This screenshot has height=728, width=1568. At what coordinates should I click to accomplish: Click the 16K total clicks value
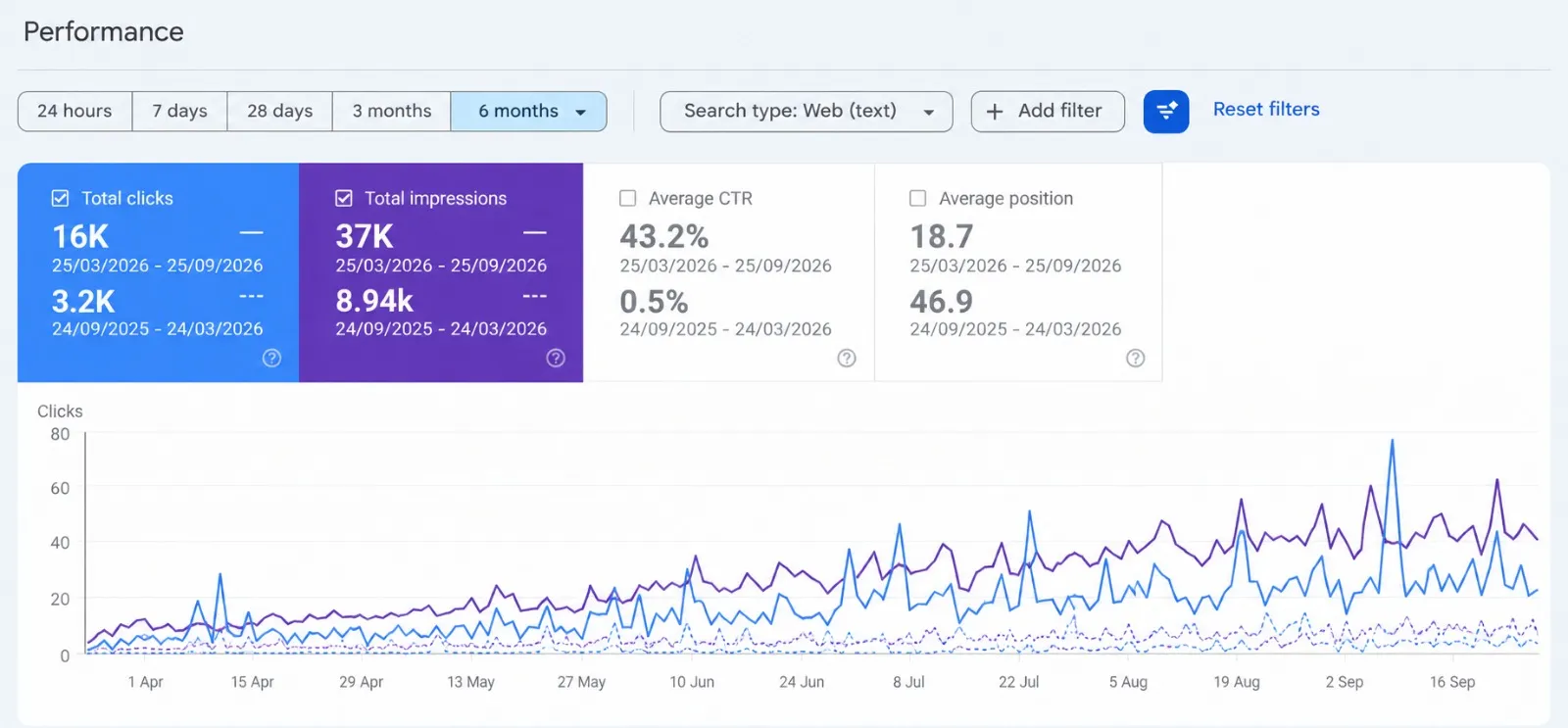[x=80, y=237]
